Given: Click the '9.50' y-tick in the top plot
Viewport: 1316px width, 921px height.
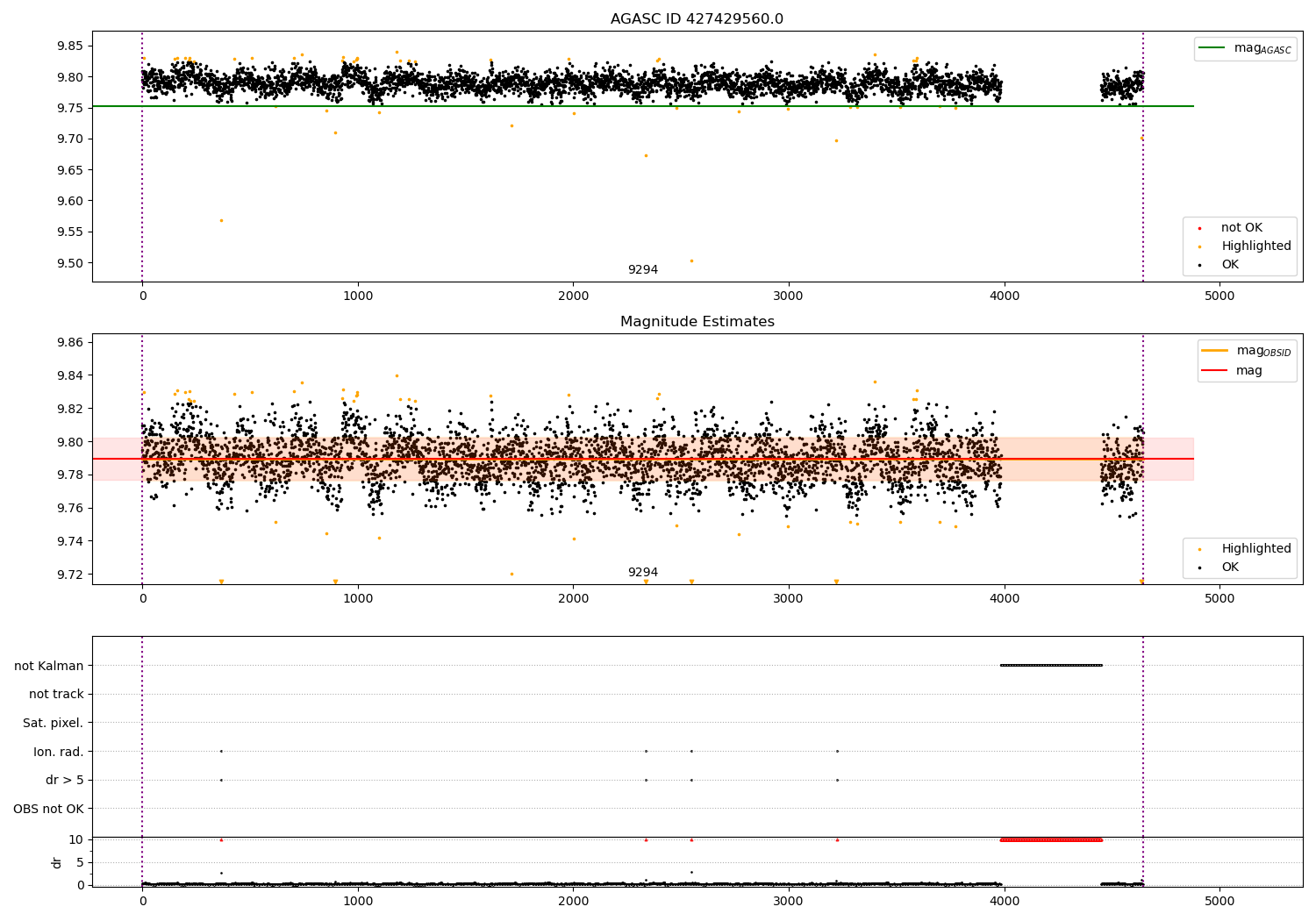Looking at the screenshot, I should [x=68, y=264].
